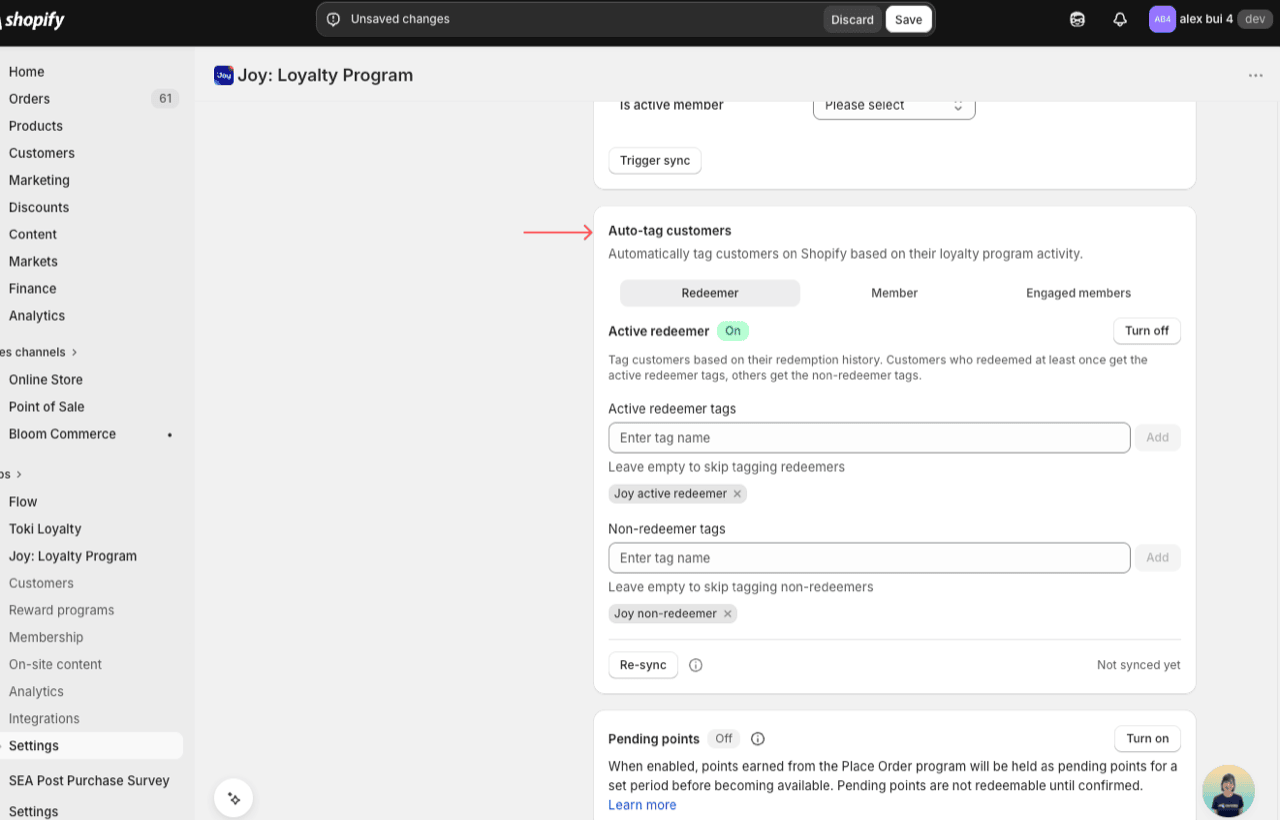Open the Learn more link for Pending points
This screenshot has width=1280, height=820.
[642, 805]
